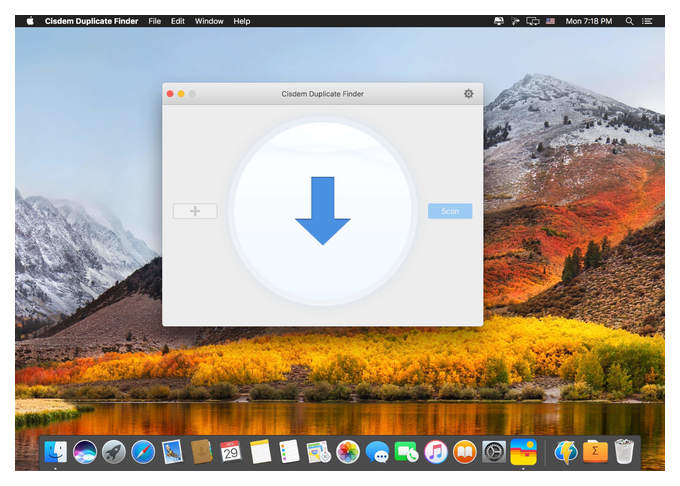Close the Cisdem Duplicate Finder window
This screenshot has width=680, height=486.
pos(170,94)
